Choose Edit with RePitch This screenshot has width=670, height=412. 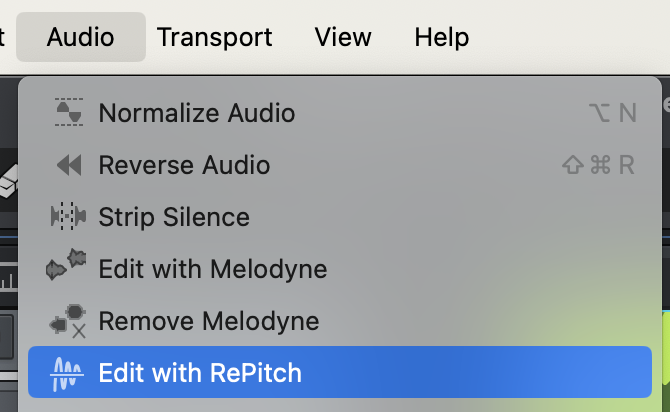[x=200, y=374]
